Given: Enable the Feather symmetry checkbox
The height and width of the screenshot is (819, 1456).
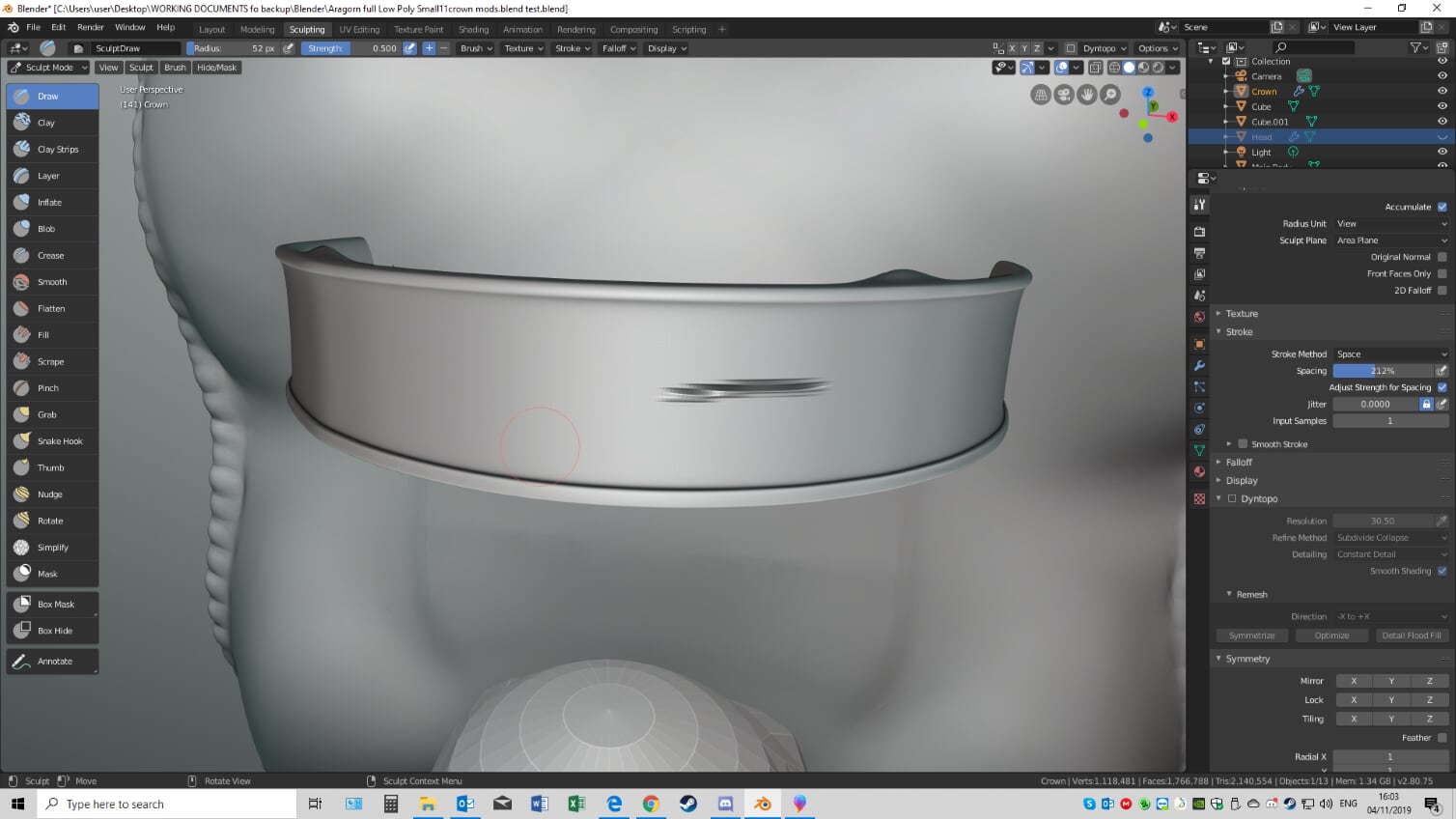Looking at the screenshot, I should pos(1442,738).
